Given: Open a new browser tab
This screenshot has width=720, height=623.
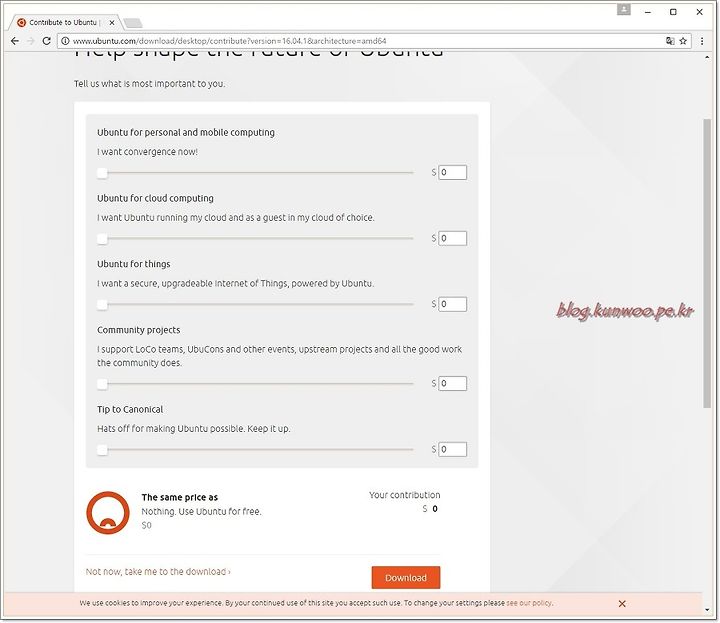Looking at the screenshot, I should (133, 23).
